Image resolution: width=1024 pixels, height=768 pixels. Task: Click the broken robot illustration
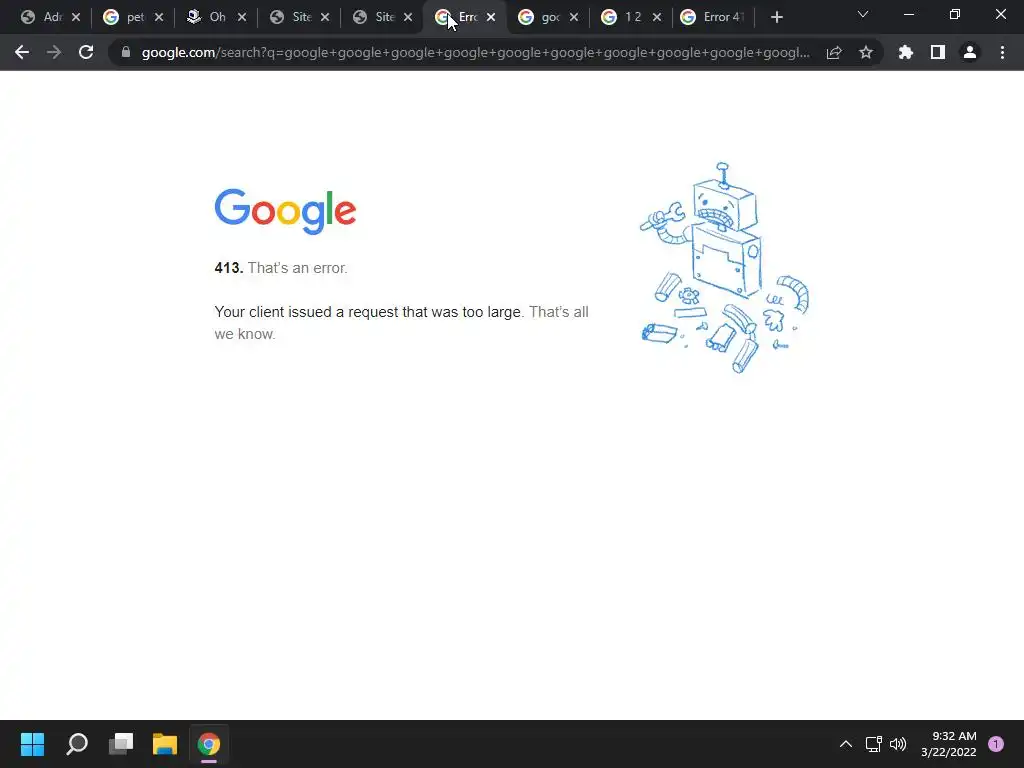[724, 268]
